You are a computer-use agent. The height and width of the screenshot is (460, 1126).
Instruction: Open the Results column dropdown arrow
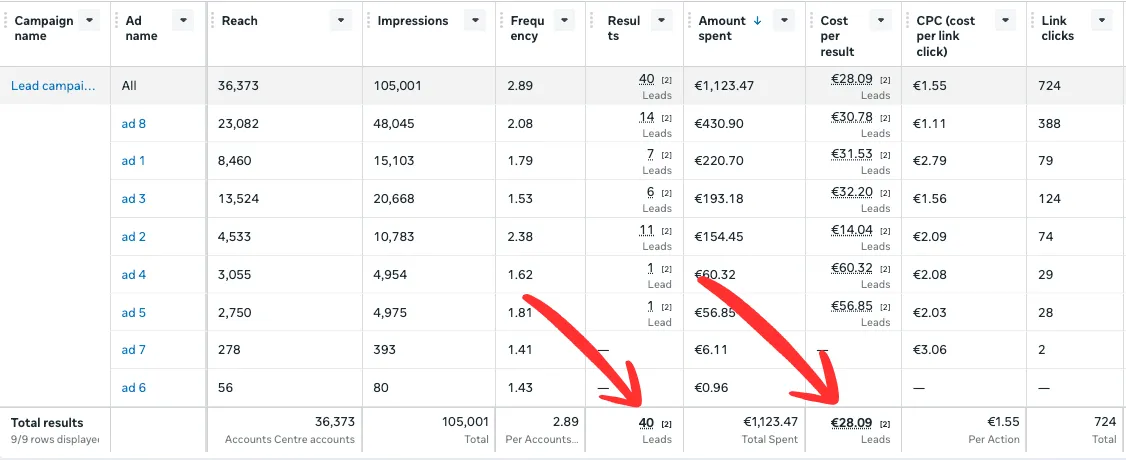coord(663,21)
